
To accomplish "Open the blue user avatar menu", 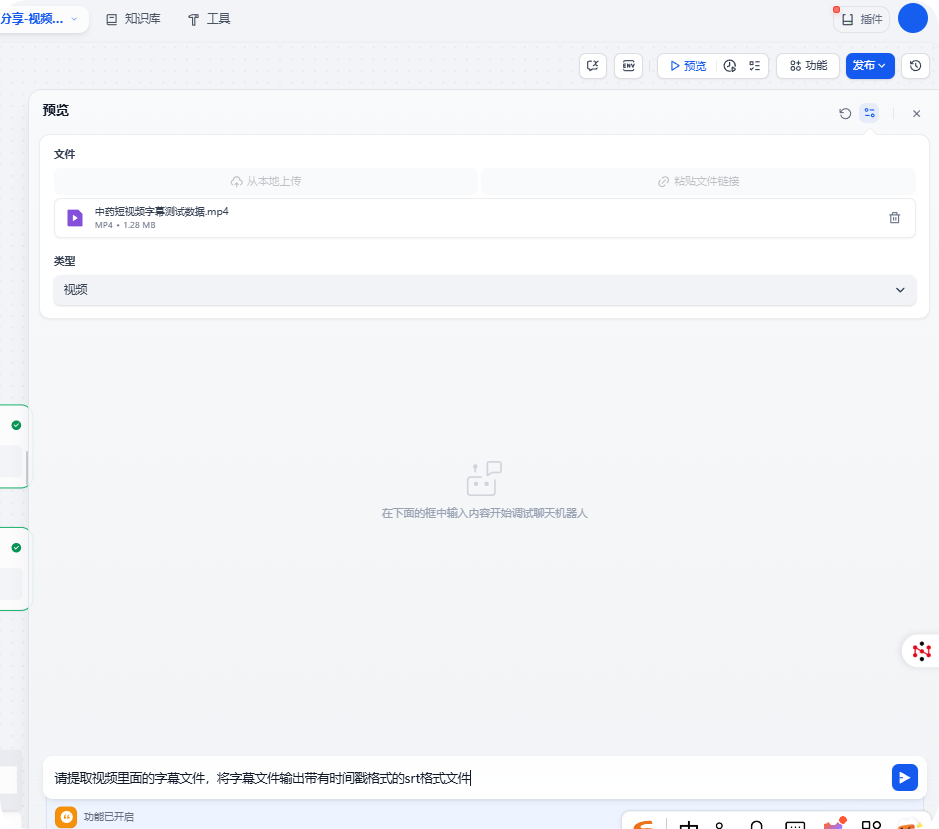I will pos(913,18).
